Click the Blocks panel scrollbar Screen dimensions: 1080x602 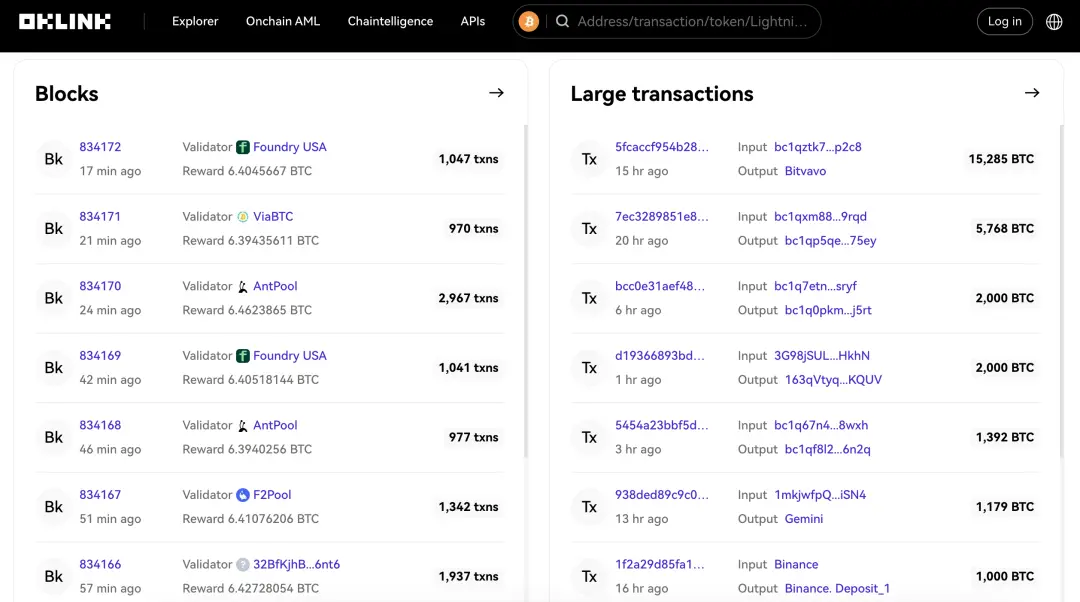pos(526,290)
